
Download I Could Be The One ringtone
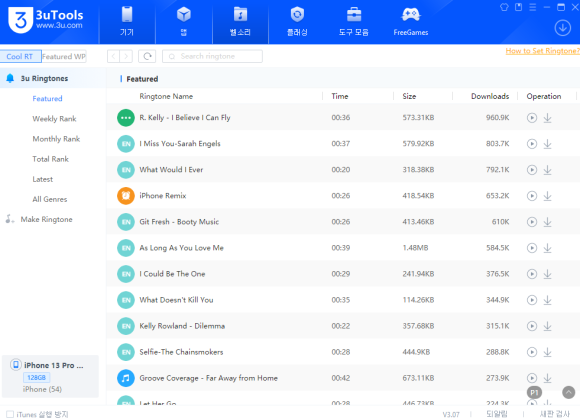(547, 274)
